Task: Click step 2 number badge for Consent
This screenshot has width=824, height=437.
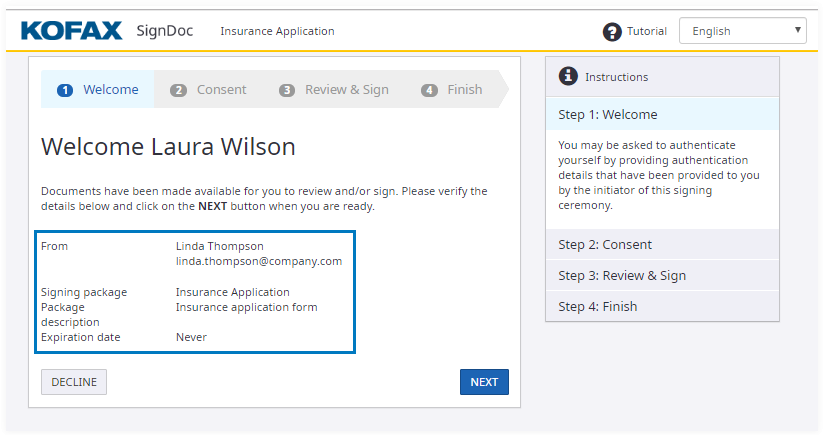Action: [179, 90]
